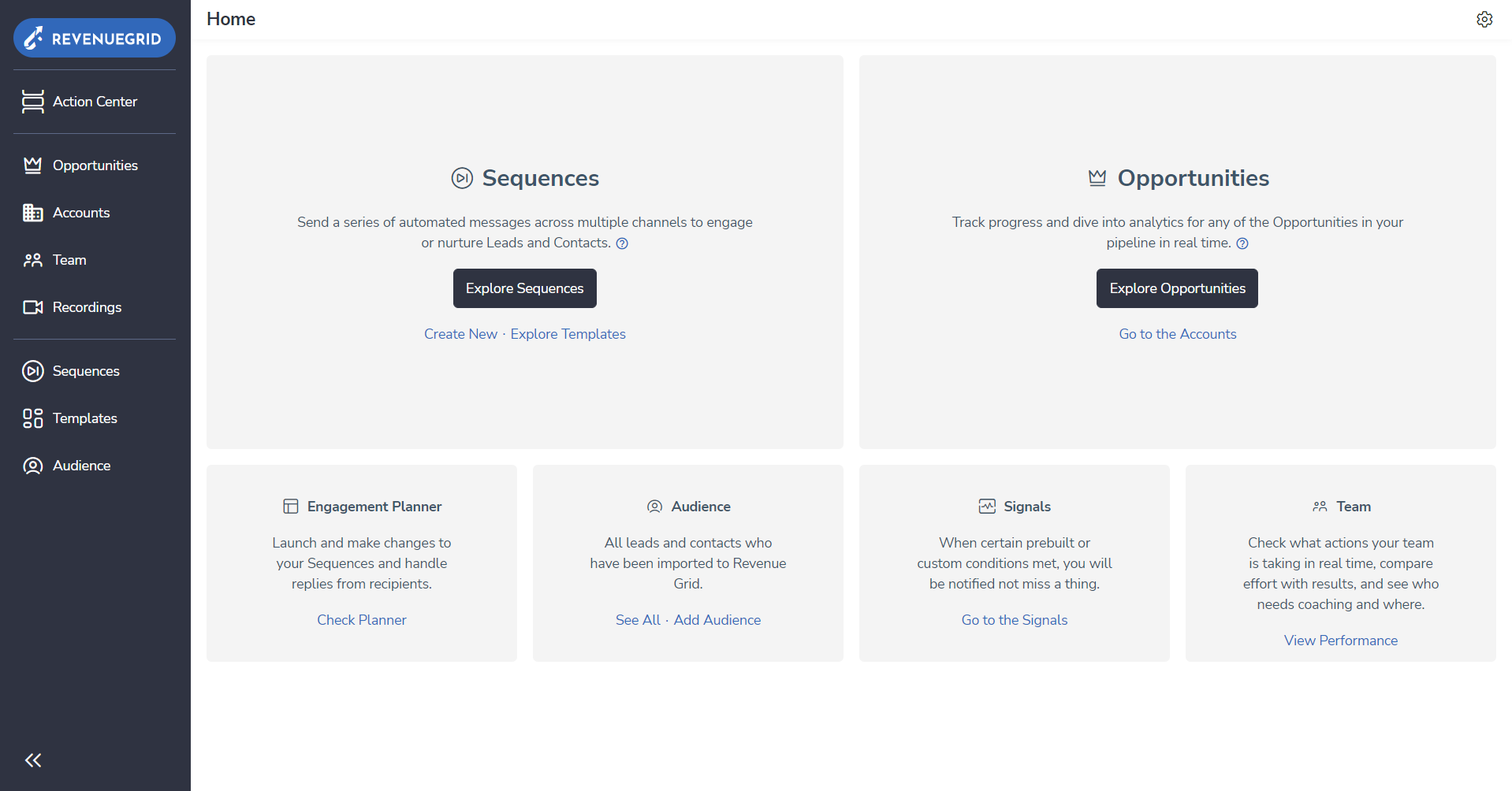
Task: Collapse the sidebar with double chevron
Action: pyautogui.click(x=33, y=760)
